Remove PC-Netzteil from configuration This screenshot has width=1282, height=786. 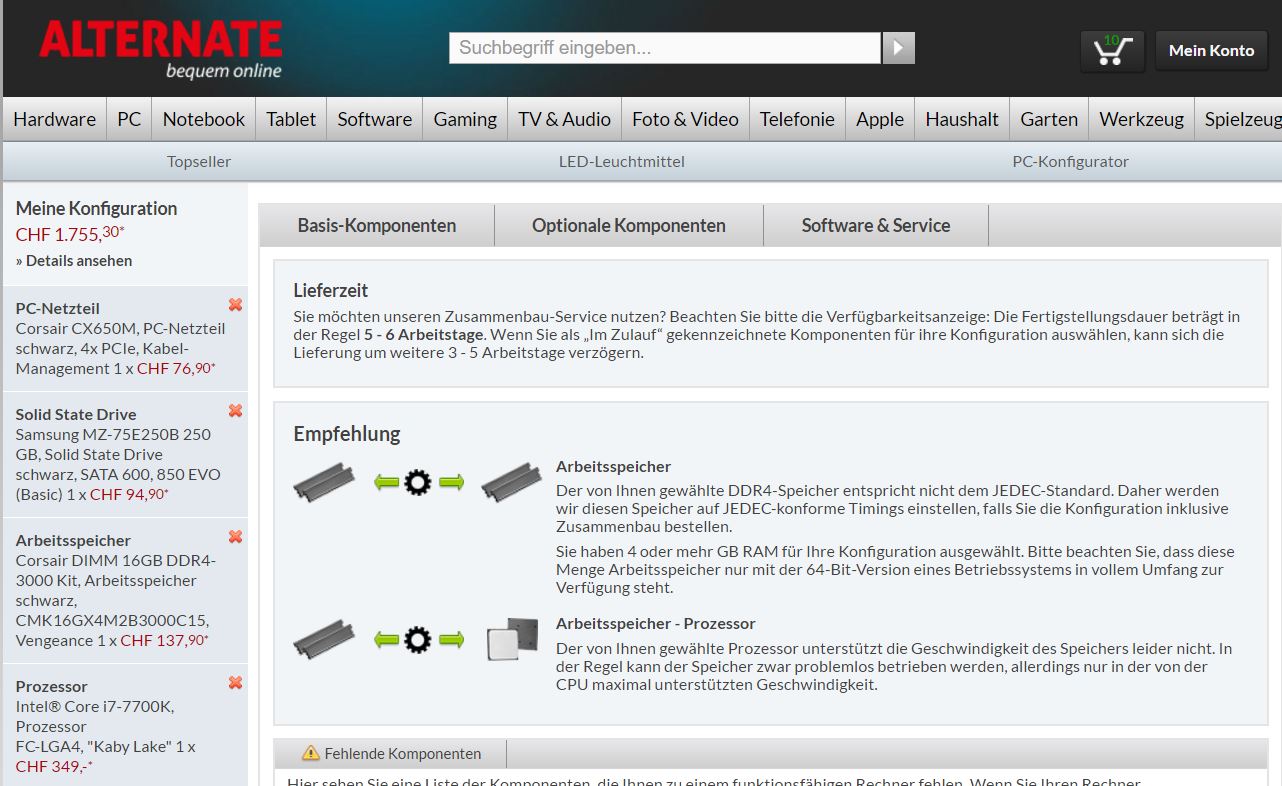(235, 305)
